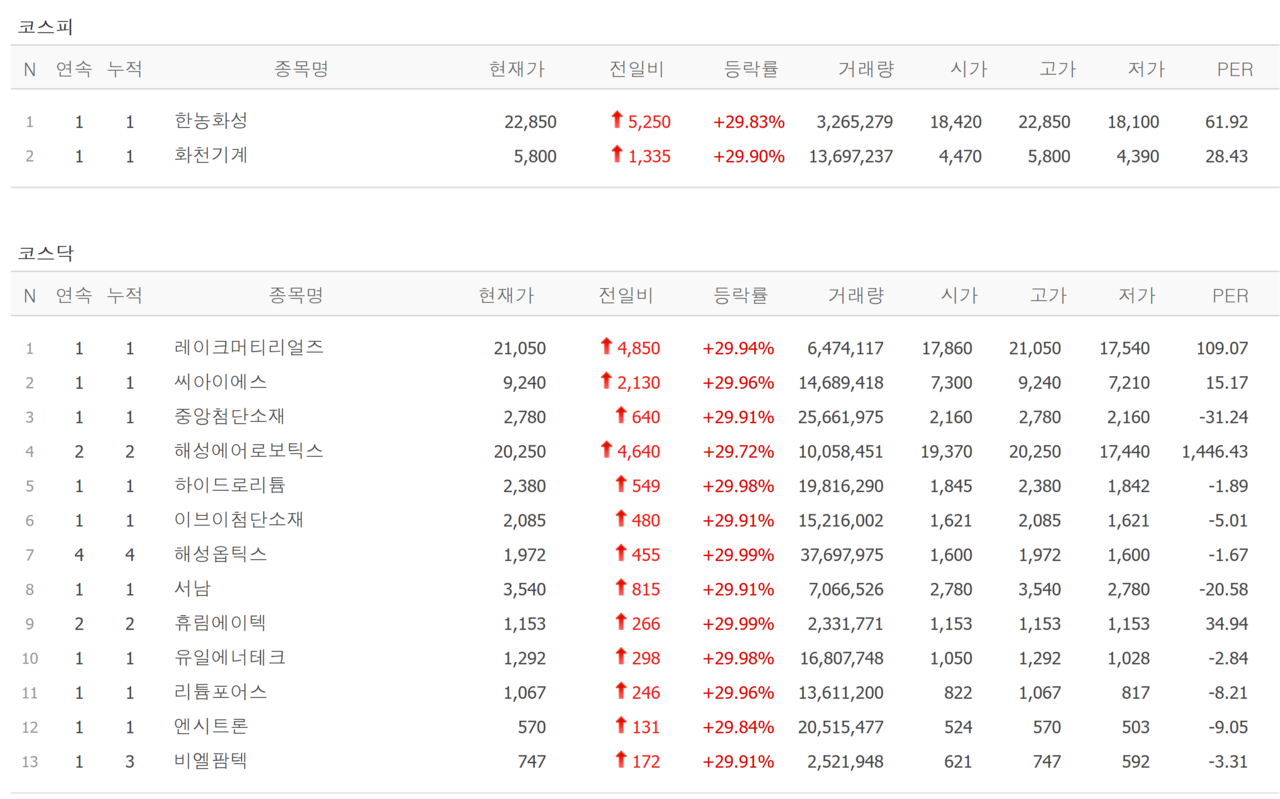1280x799 pixels.
Task: Click the red up arrow beside 2,130
Action: pyautogui.click(x=606, y=381)
